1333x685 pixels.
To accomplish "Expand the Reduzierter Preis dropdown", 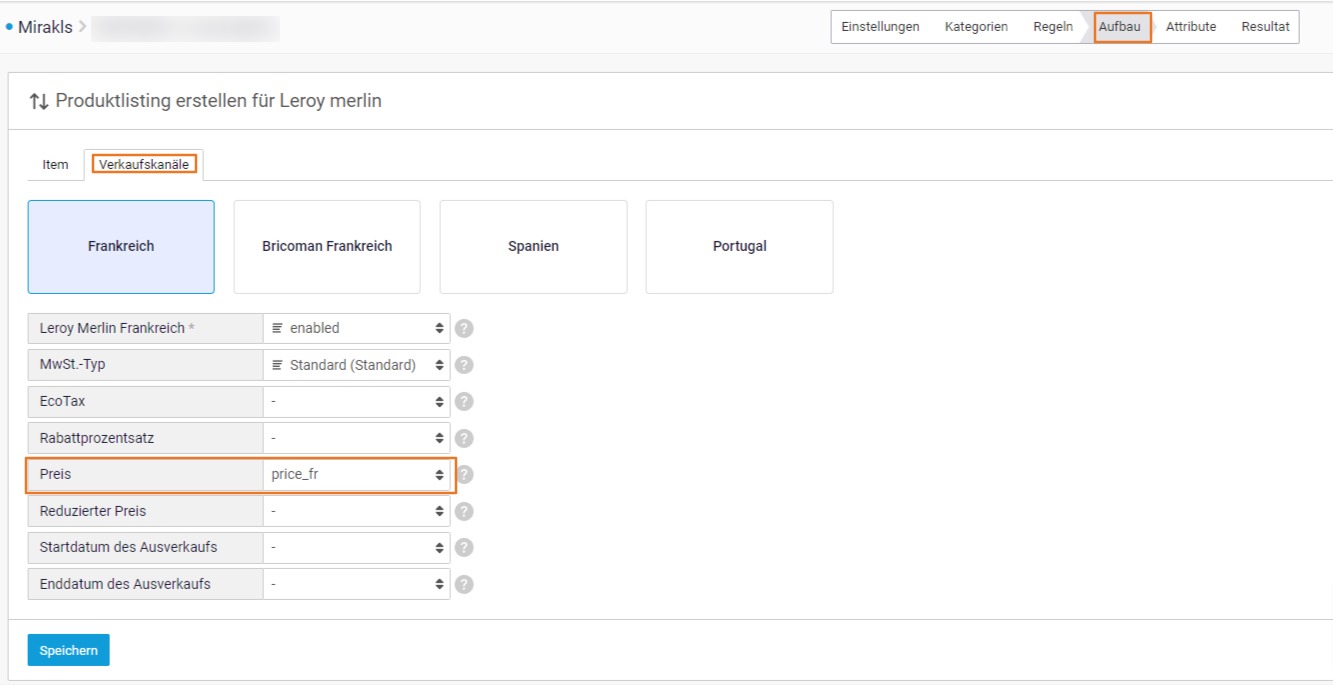I will (x=357, y=511).
